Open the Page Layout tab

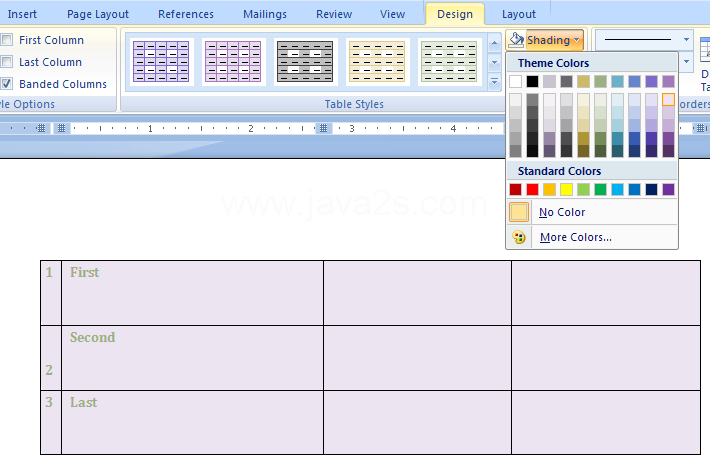[98, 14]
